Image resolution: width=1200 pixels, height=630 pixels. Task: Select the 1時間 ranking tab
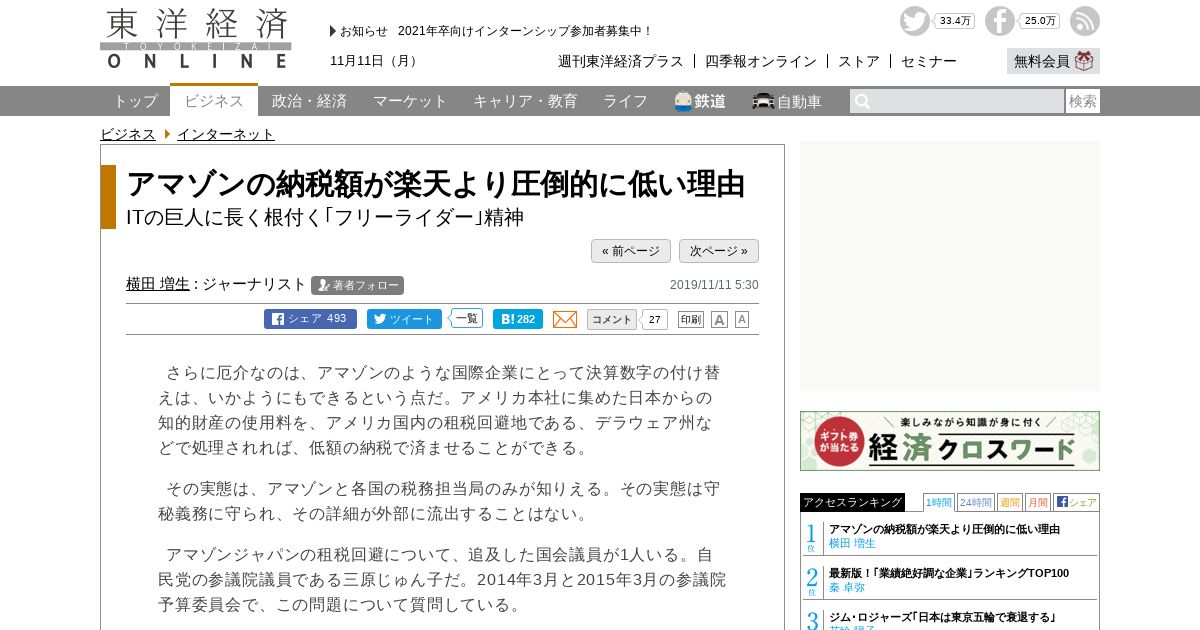click(x=938, y=502)
